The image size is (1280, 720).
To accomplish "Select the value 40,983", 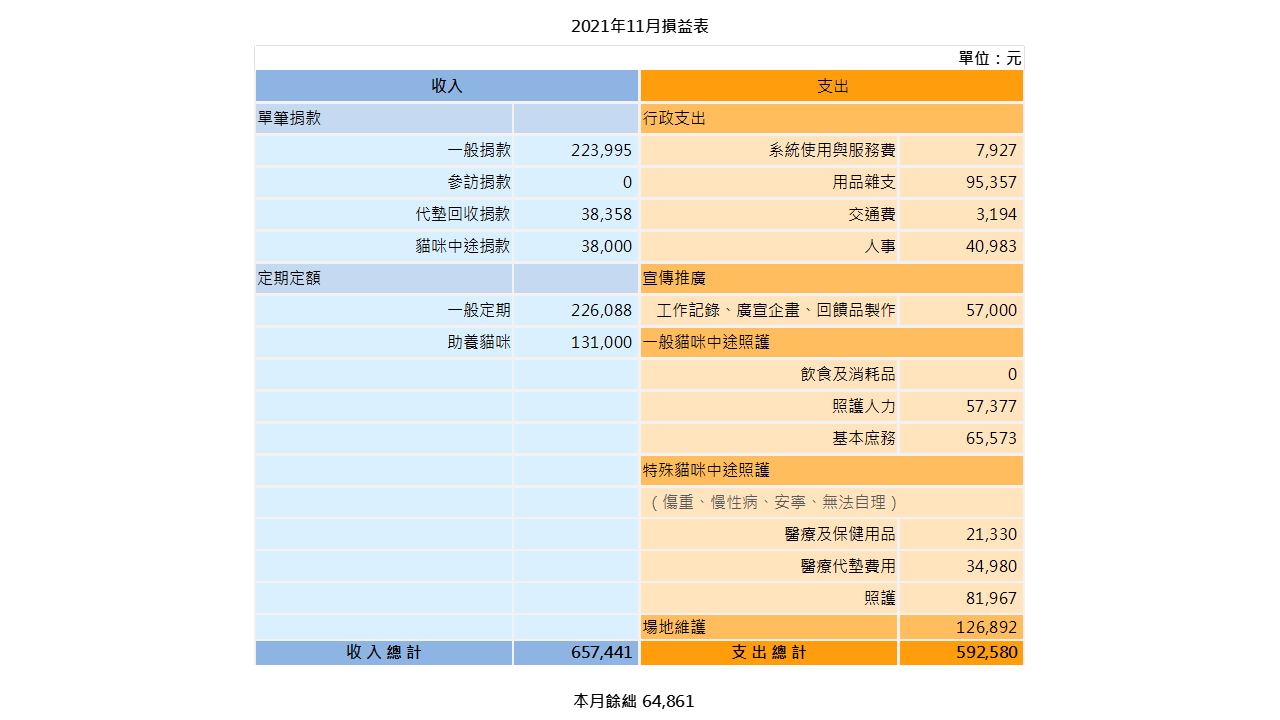I will point(992,246).
